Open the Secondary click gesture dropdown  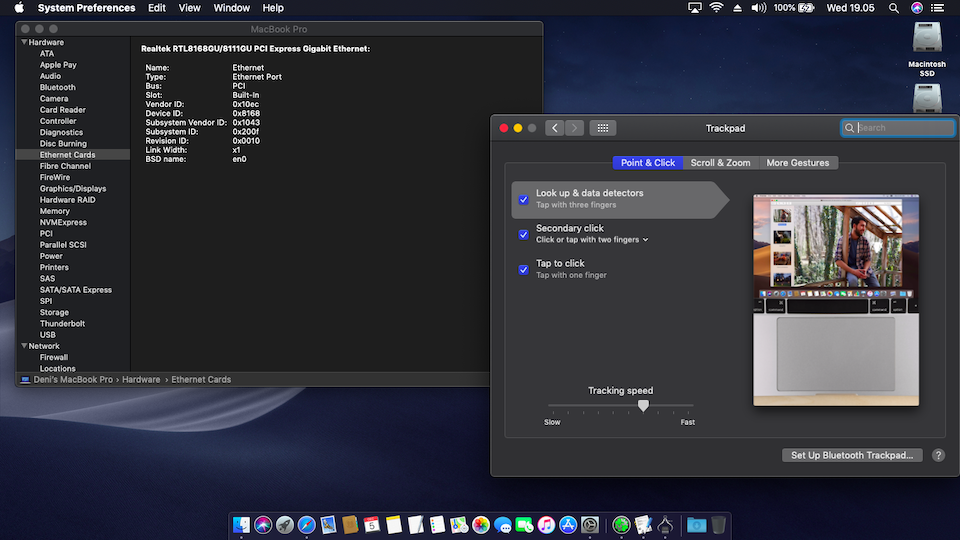click(x=645, y=240)
